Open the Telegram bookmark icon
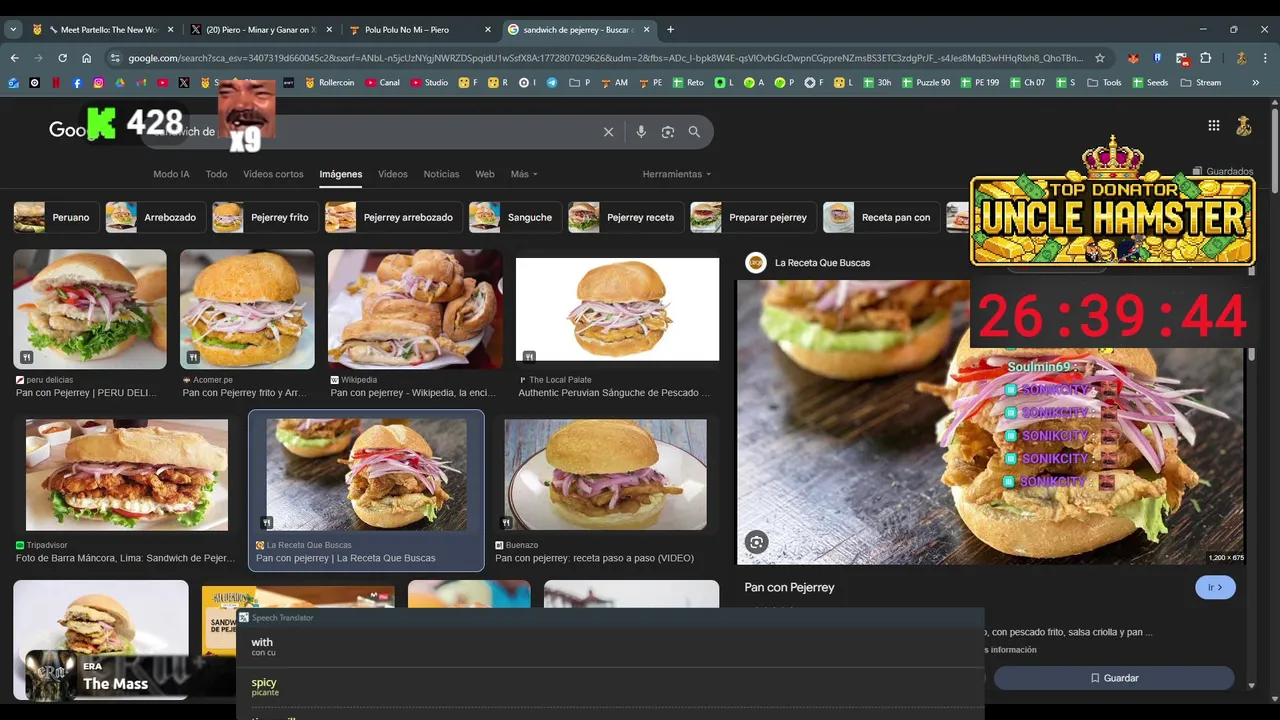Image resolution: width=1280 pixels, height=720 pixels. click(552, 83)
